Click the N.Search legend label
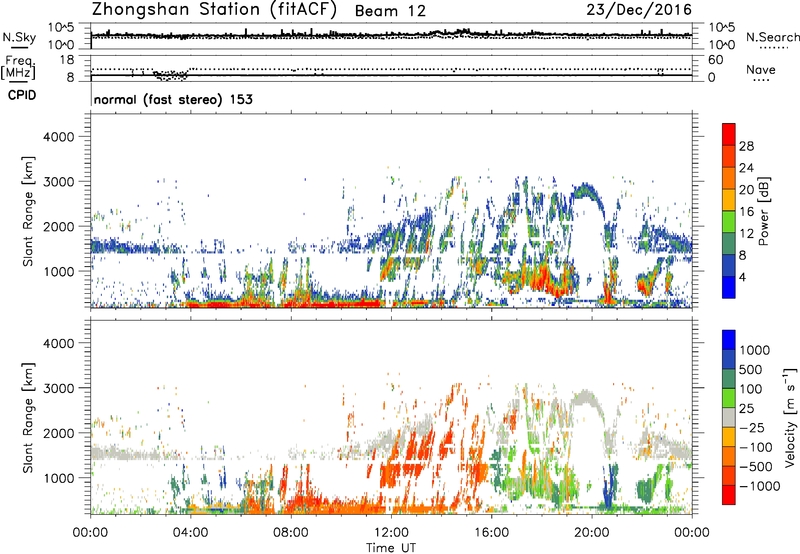 pos(772,37)
